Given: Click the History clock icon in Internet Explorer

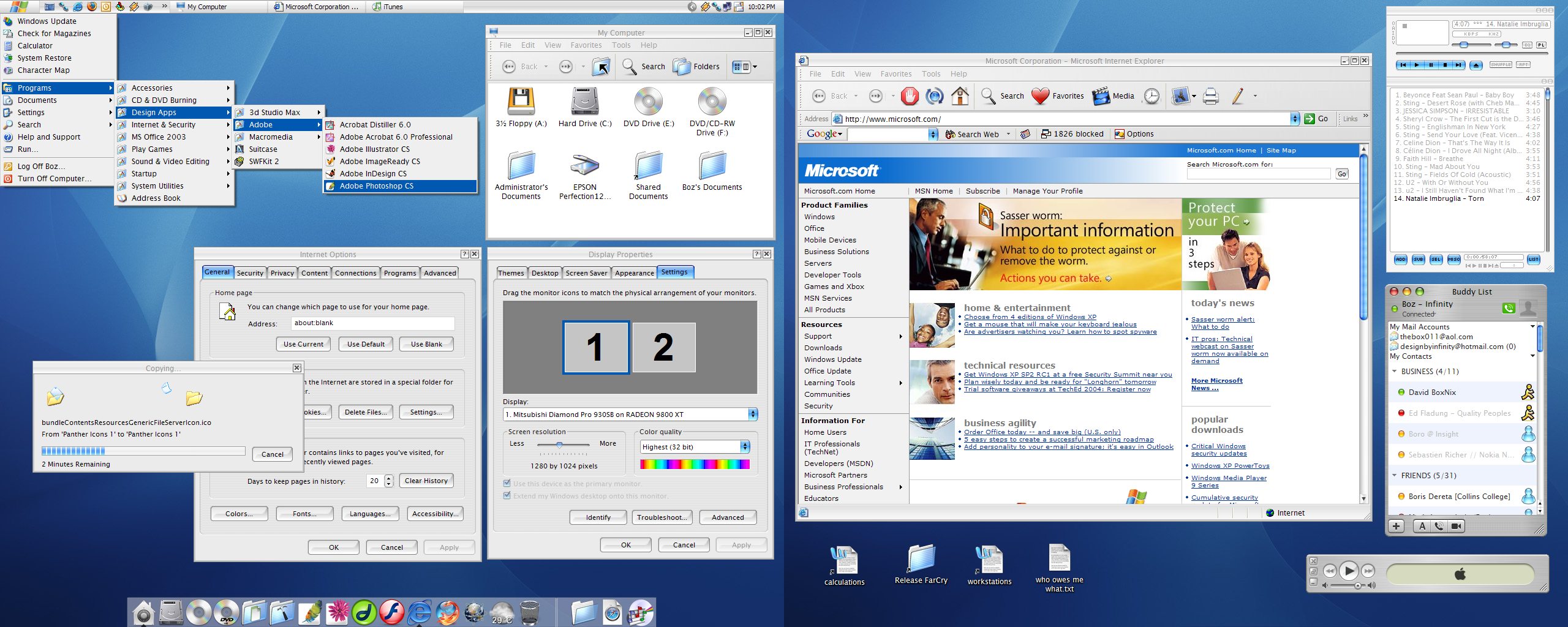Looking at the screenshot, I should pyautogui.click(x=1152, y=96).
